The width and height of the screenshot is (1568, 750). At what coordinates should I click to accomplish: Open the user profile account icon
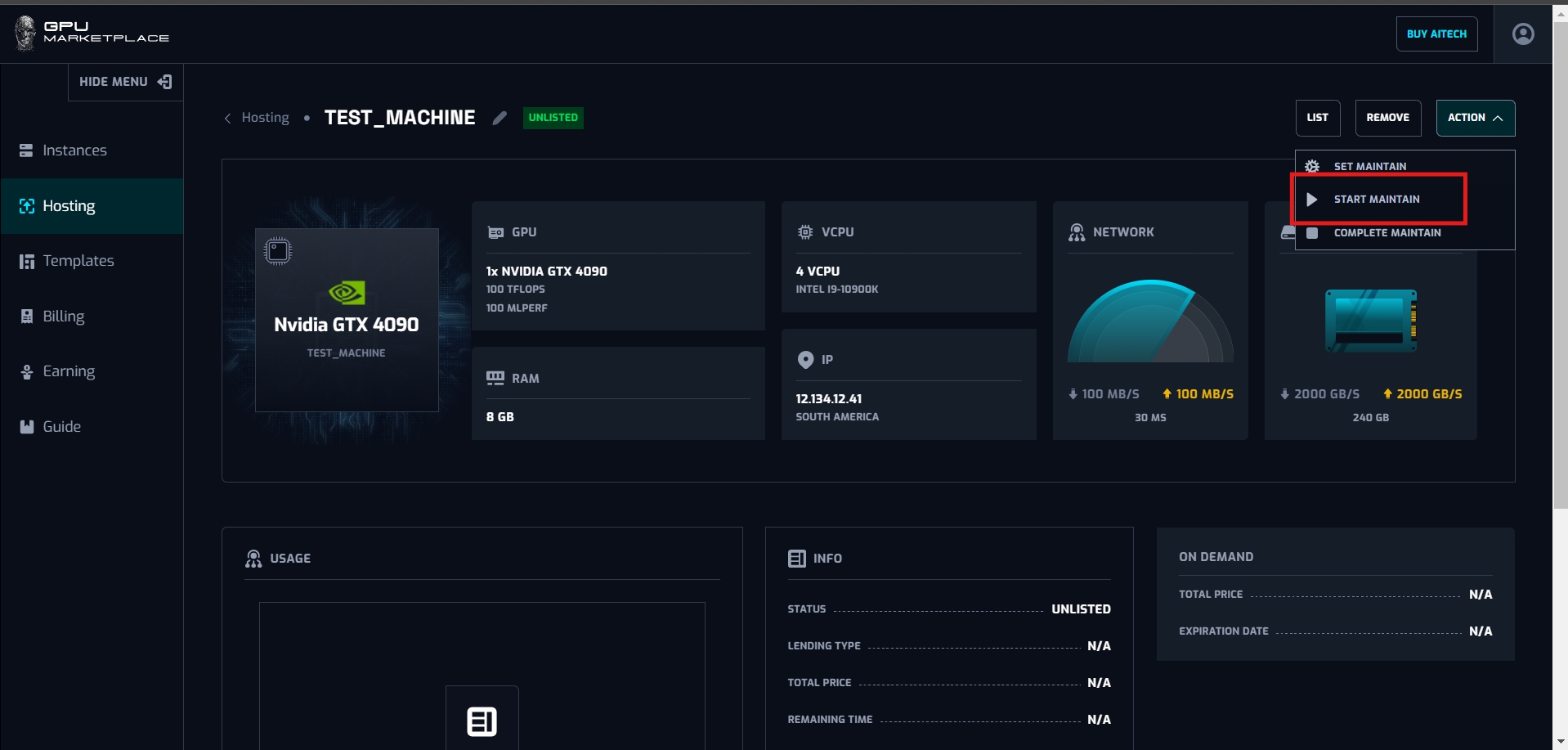[x=1522, y=34]
